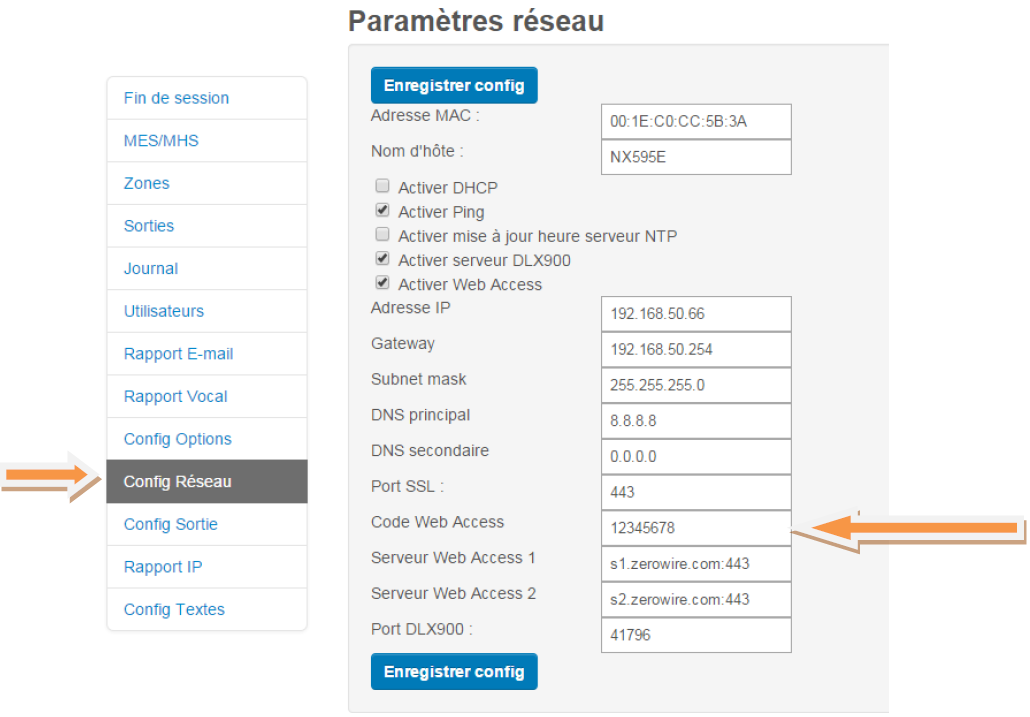The height and width of the screenshot is (717, 1030).
Task: Click the Adresse IP input field
Action: pyautogui.click(x=695, y=314)
